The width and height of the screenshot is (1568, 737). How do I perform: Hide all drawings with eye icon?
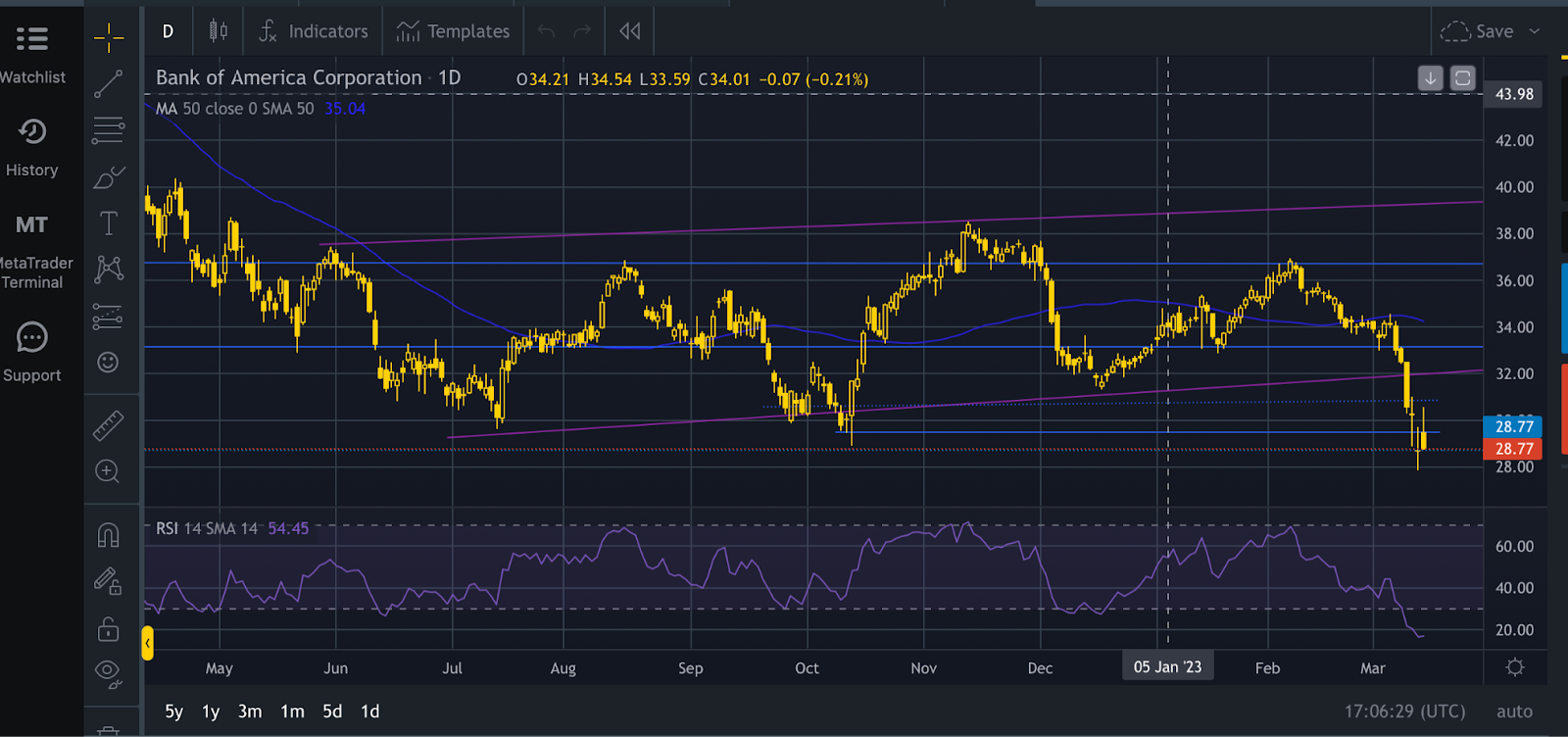(x=109, y=673)
